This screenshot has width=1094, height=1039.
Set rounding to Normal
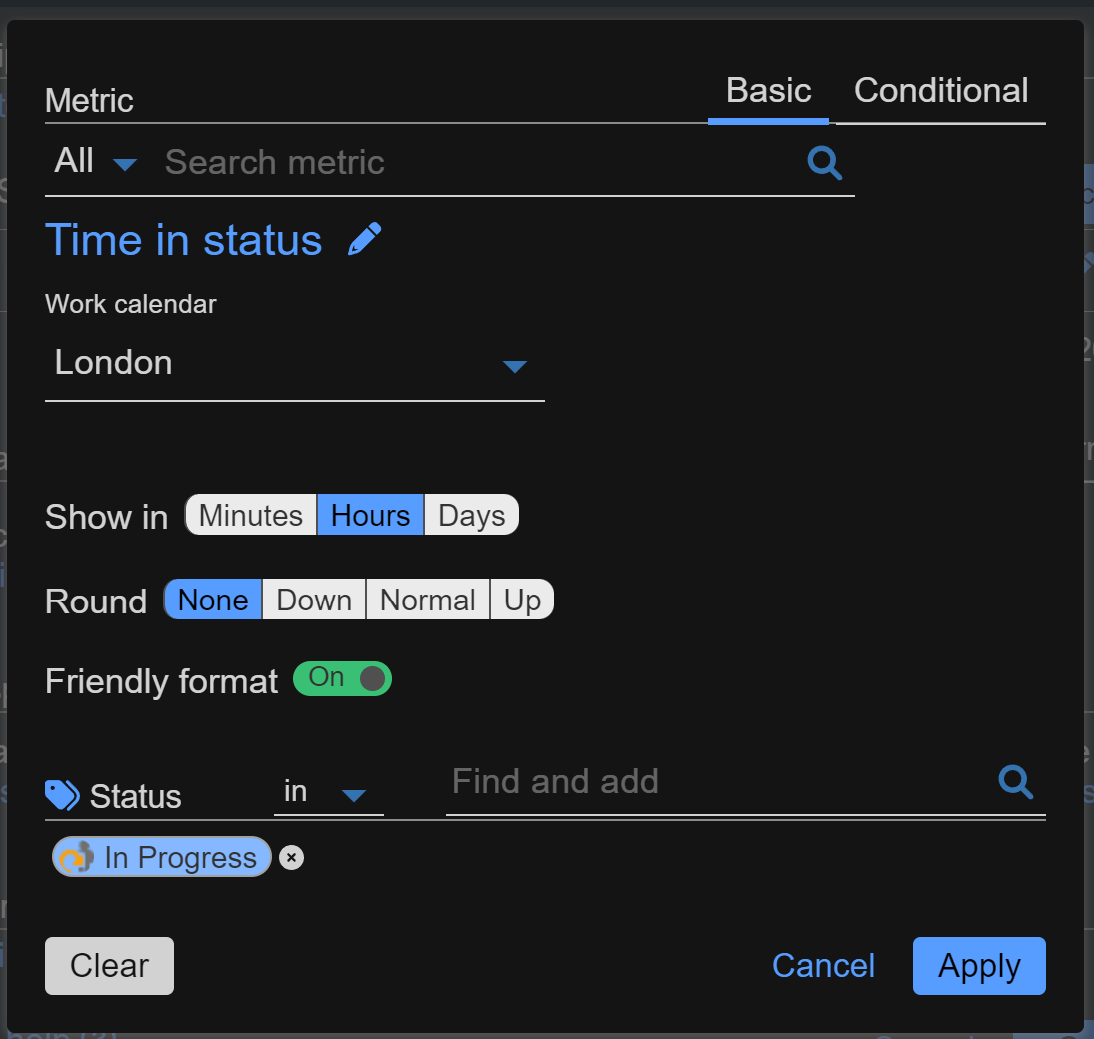click(x=428, y=600)
